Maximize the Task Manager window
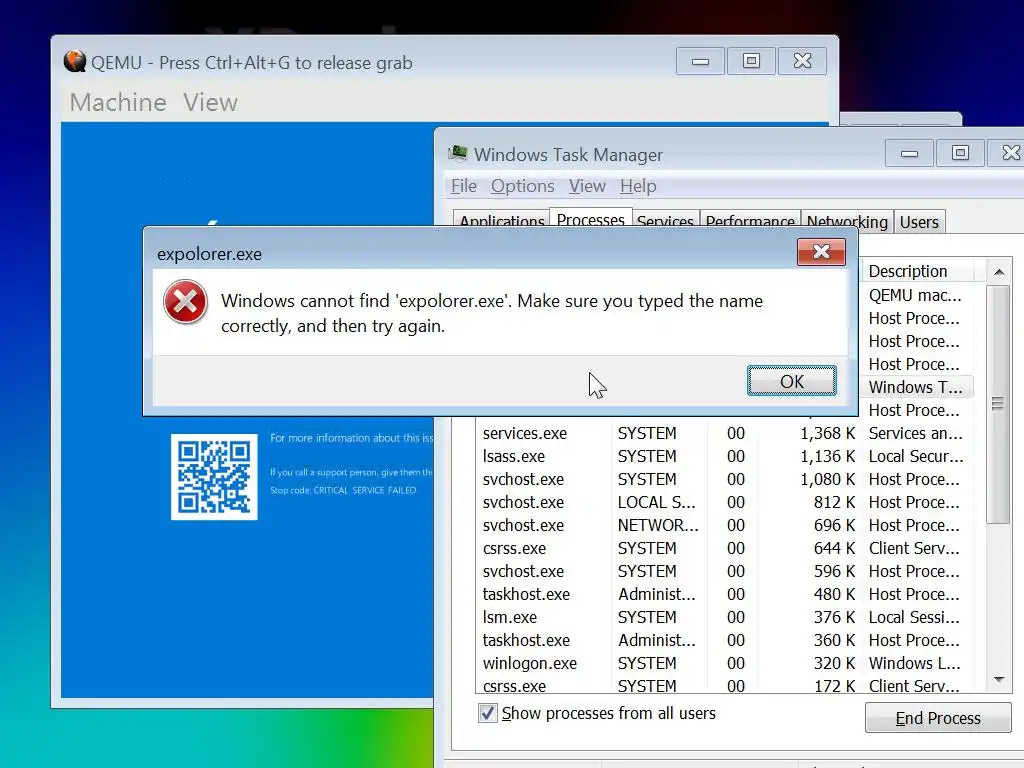This screenshot has width=1024, height=768. pos(960,153)
